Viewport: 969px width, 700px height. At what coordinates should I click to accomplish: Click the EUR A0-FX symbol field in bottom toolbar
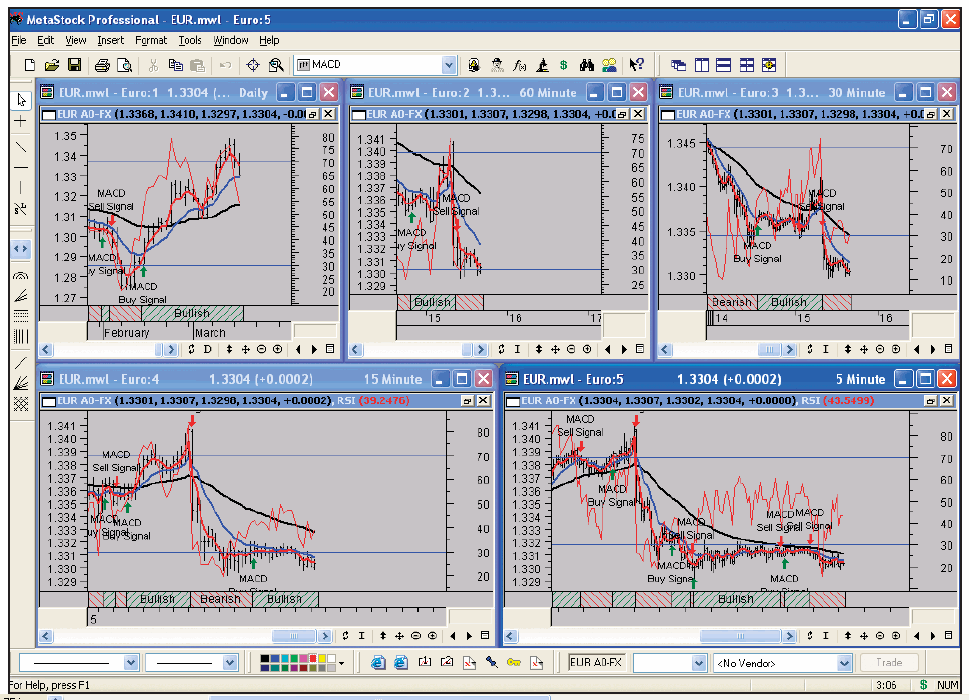[x=597, y=662]
